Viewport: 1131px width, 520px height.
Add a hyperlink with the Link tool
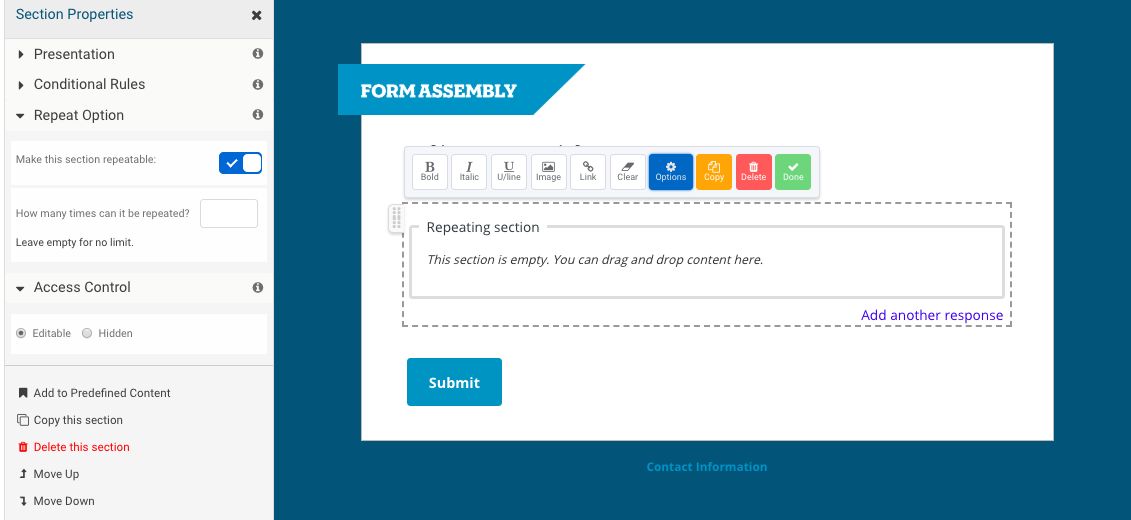click(588, 172)
